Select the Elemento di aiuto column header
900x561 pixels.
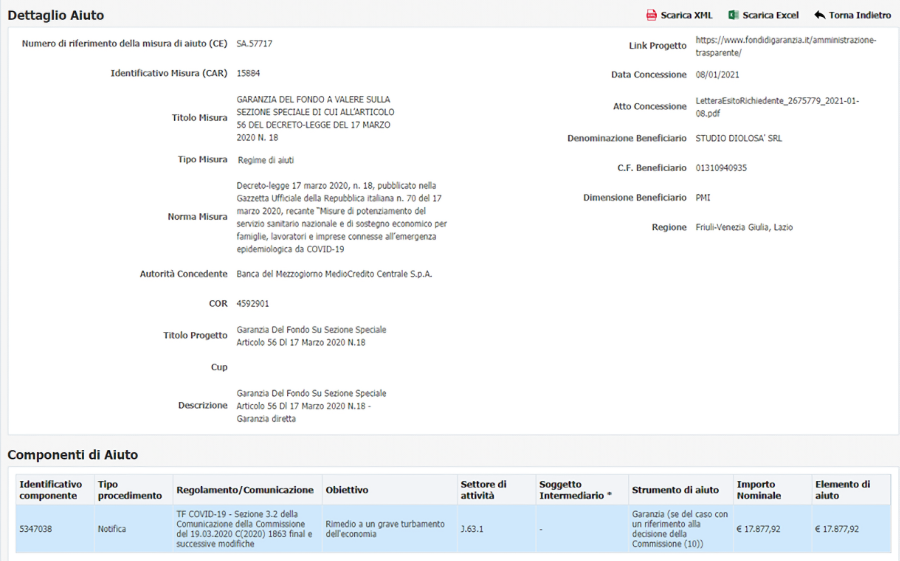pos(851,490)
